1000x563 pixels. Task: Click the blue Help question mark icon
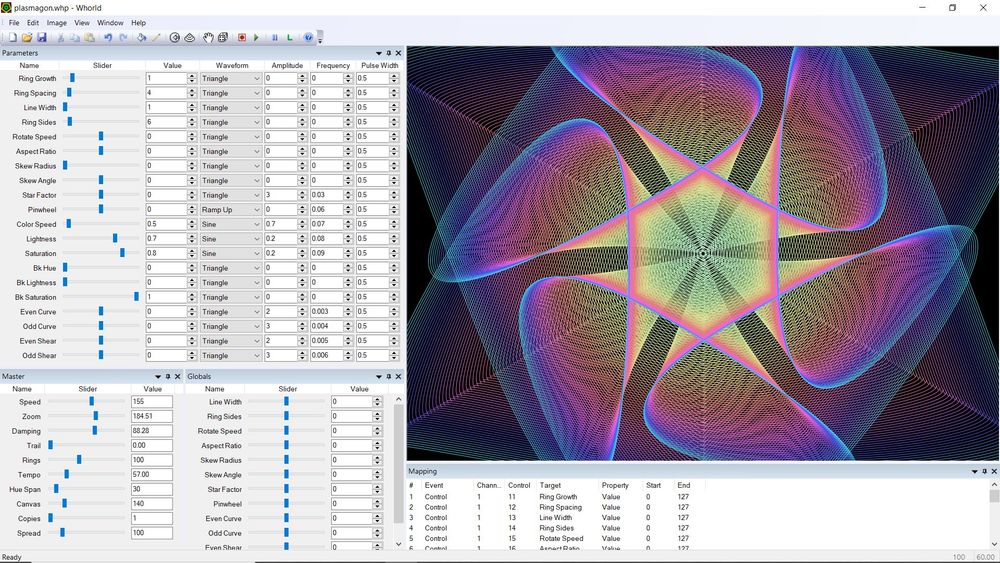[308, 38]
